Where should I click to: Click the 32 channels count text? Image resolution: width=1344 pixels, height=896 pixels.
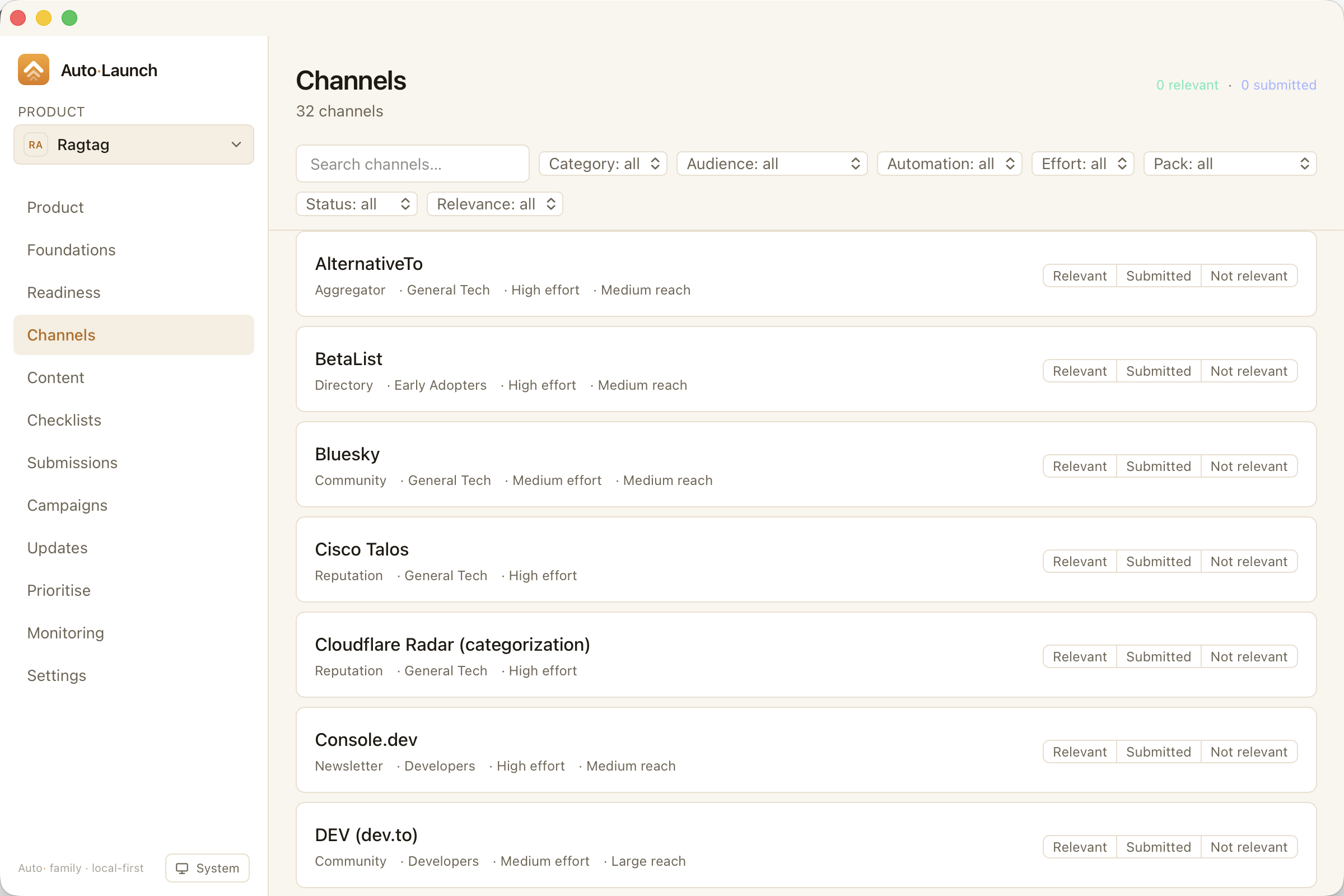(339, 111)
